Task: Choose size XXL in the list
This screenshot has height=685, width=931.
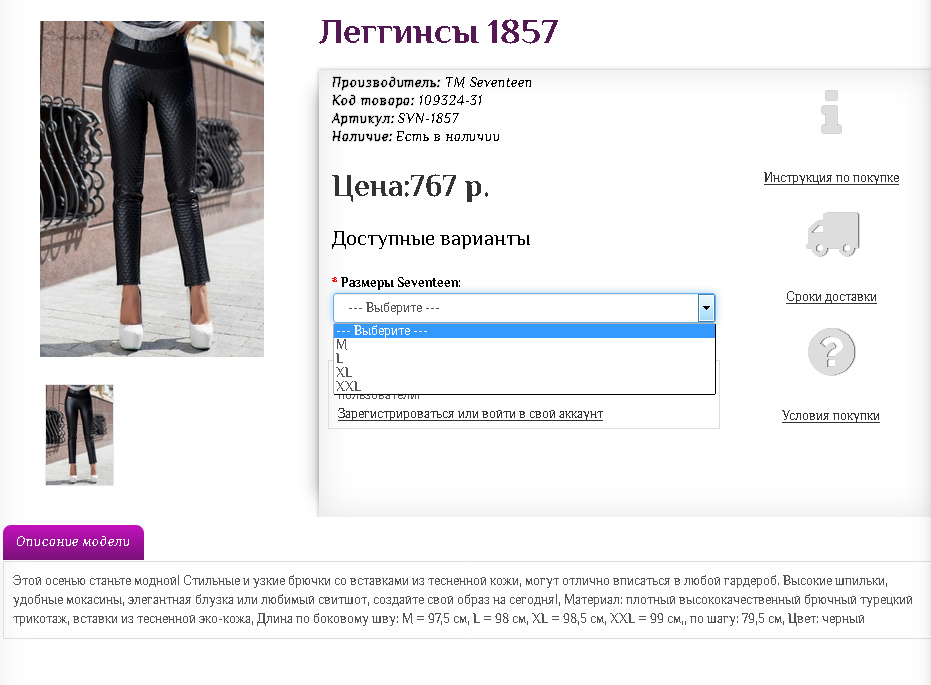Action: pos(524,386)
